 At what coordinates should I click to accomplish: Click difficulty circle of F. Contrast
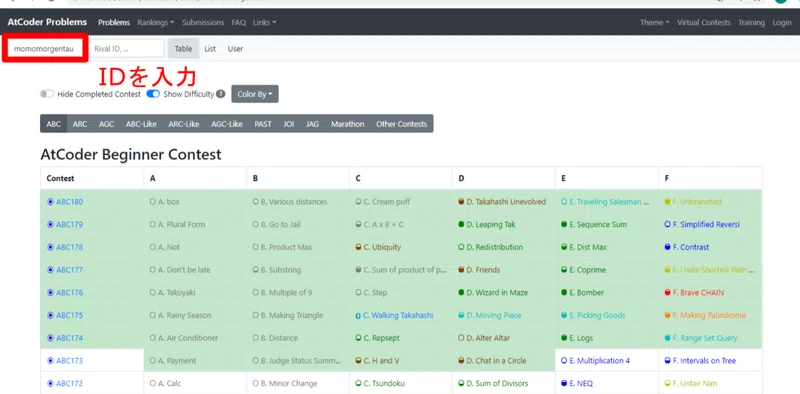pyautogui.click(x=667, y=247)
